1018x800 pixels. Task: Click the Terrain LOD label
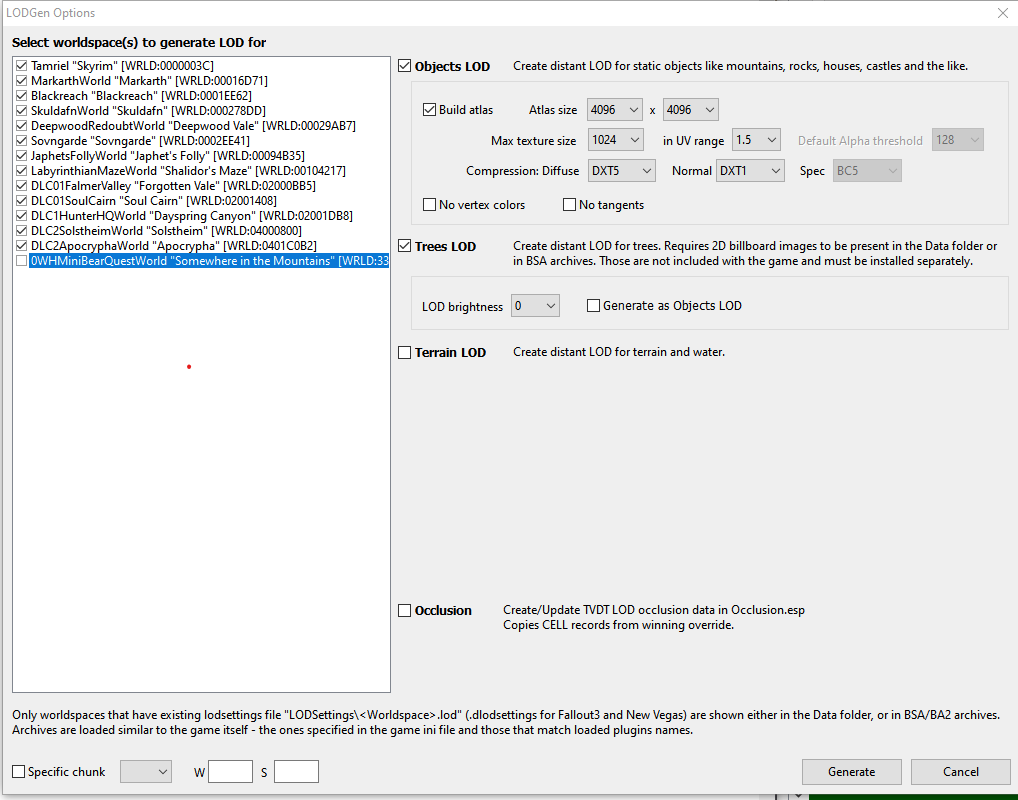451,353
